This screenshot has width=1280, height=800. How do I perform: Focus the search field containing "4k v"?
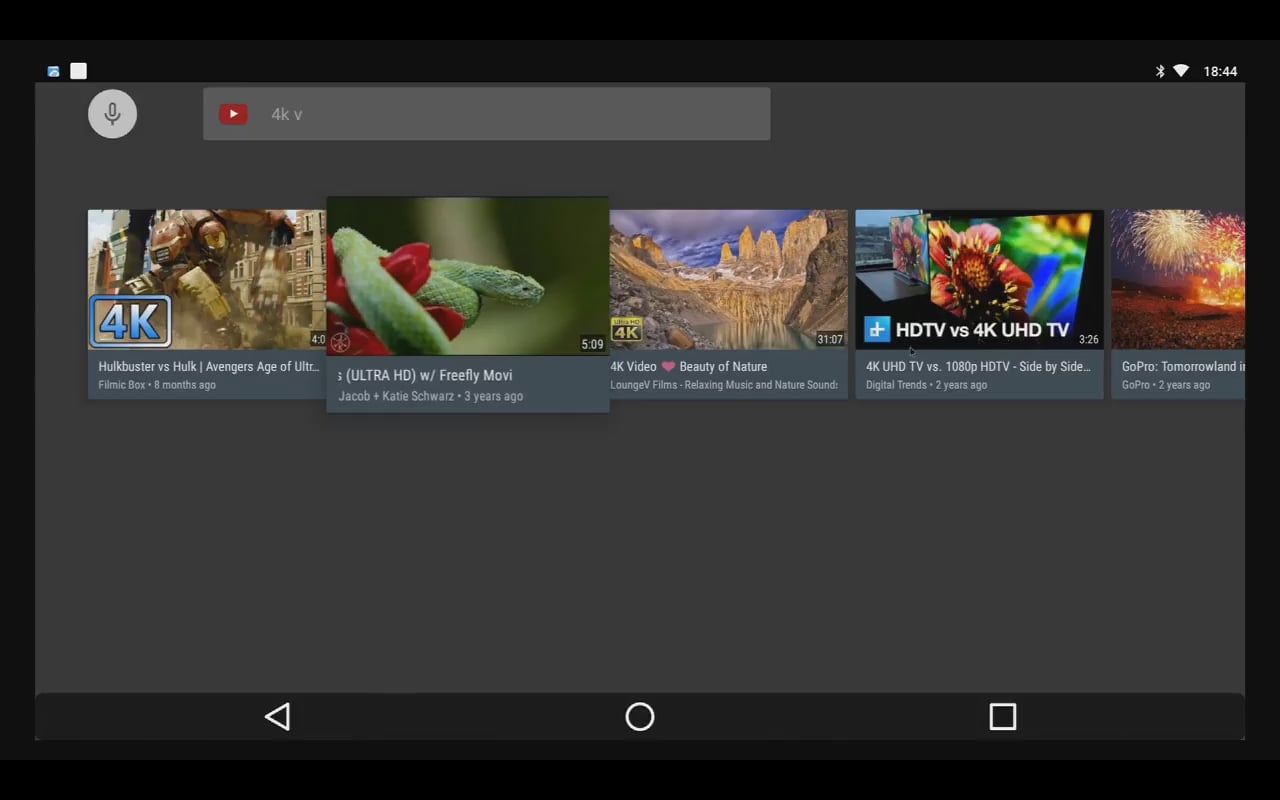point(486,114)
